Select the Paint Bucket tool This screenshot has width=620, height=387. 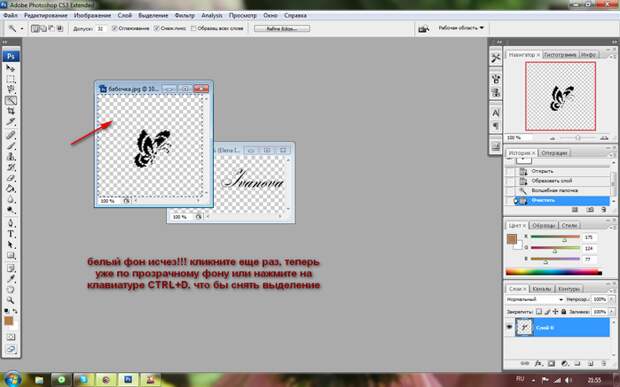11,189
